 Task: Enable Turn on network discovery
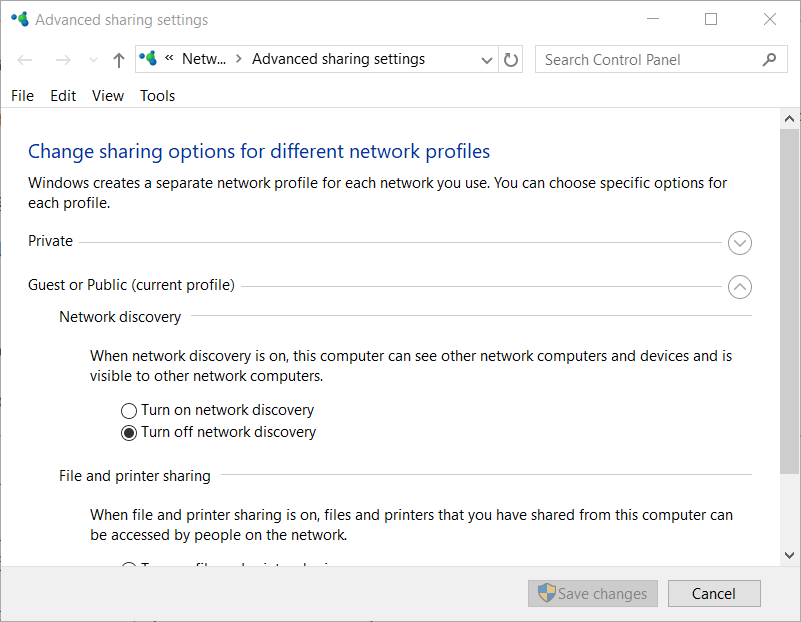point(129,410)
